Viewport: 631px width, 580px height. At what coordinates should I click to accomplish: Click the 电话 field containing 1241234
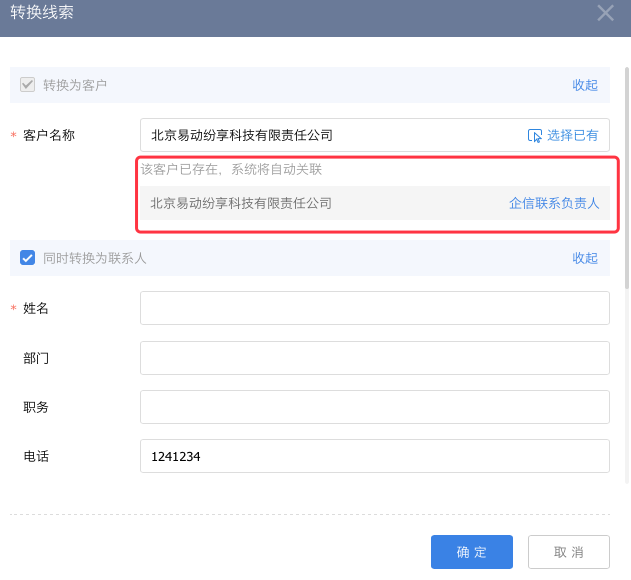(374, 456)
